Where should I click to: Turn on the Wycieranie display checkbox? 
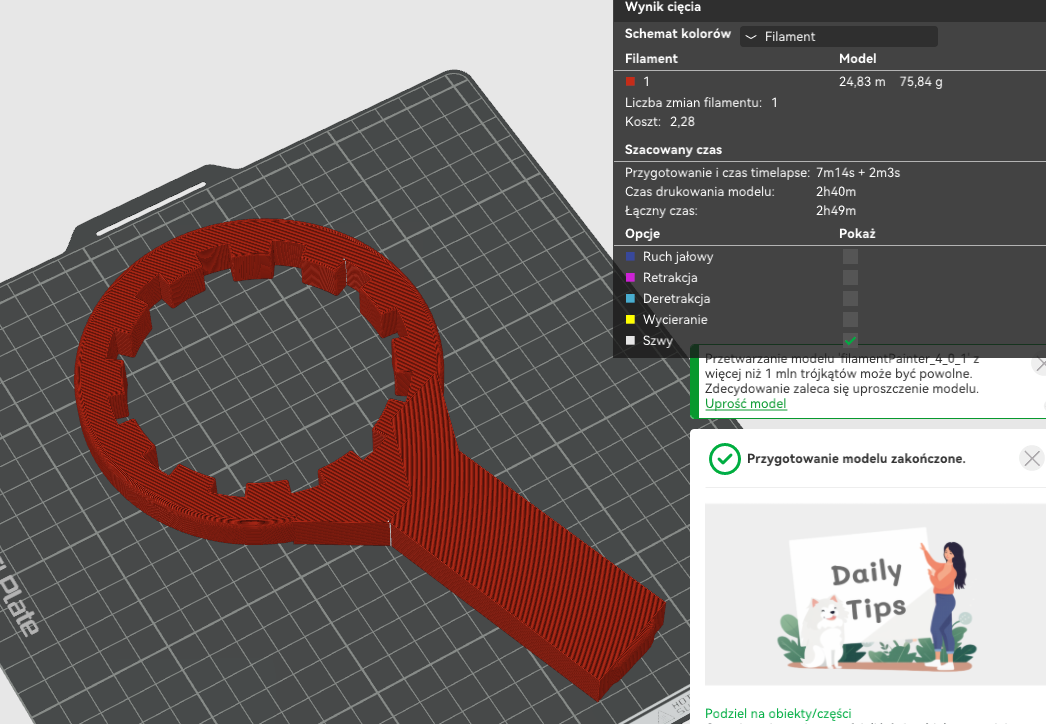point(850,319)
